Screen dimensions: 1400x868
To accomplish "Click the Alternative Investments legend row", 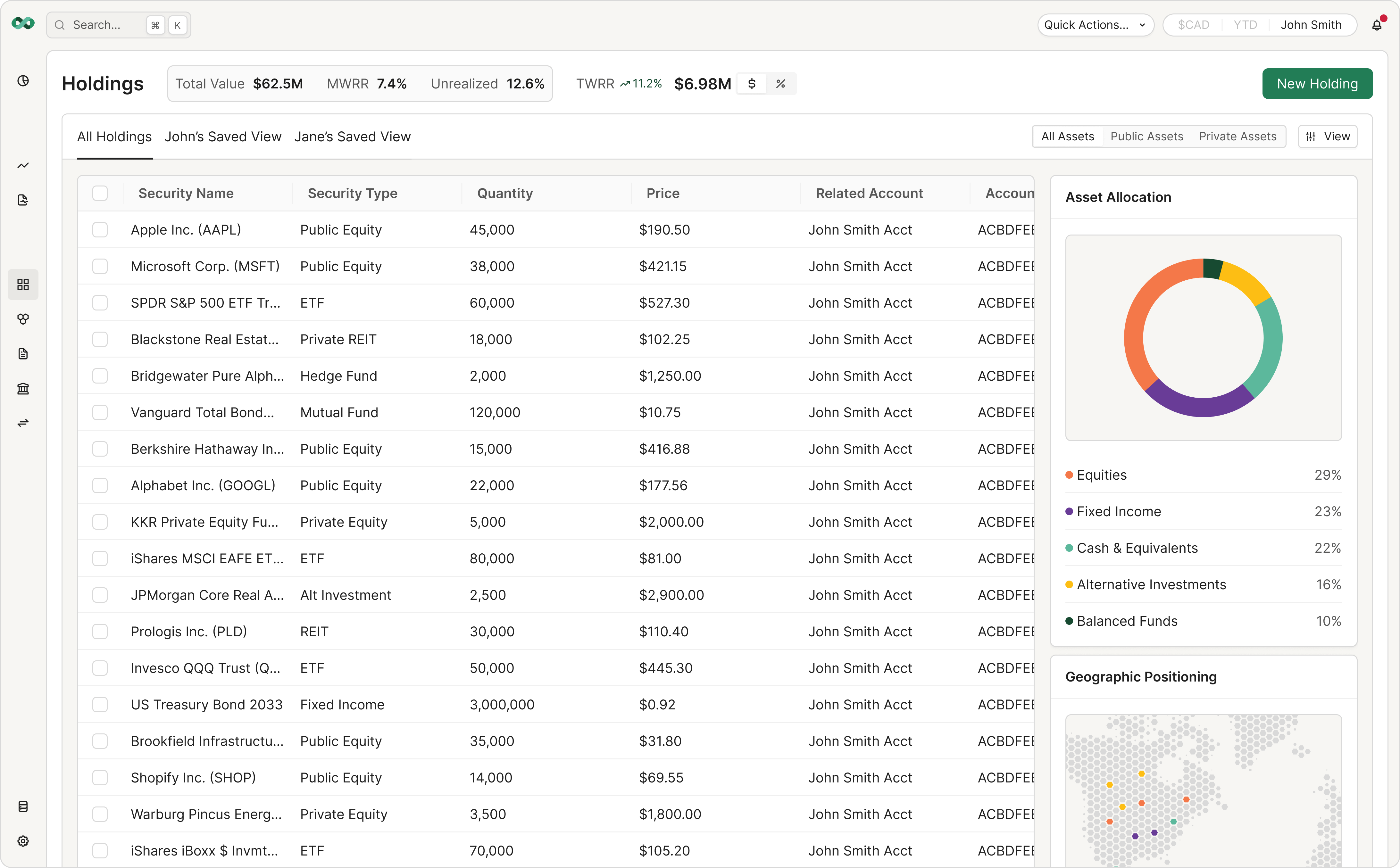I will 1203,585.
